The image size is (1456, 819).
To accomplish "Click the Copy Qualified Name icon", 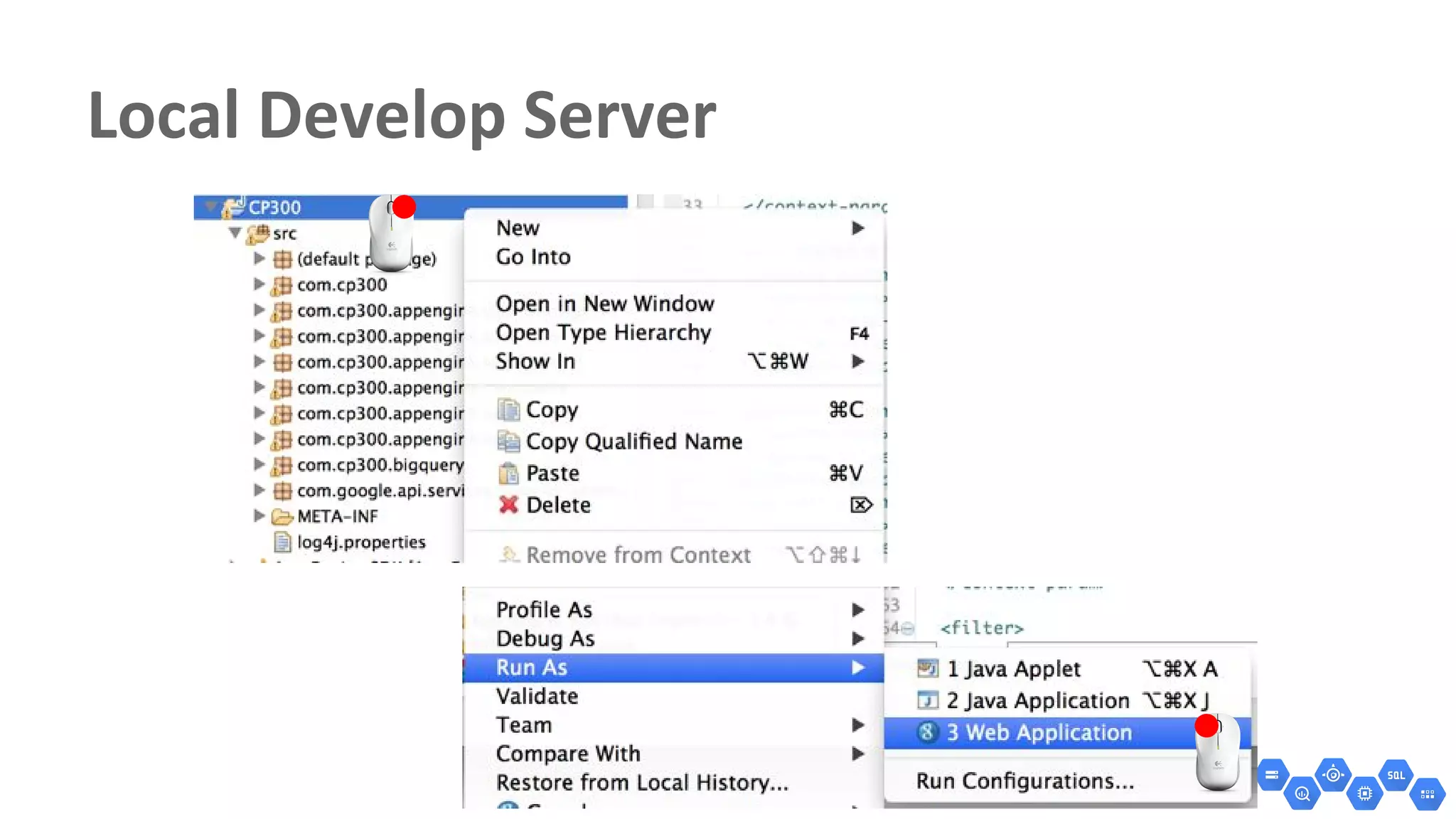I will click(x=508, y=441).
